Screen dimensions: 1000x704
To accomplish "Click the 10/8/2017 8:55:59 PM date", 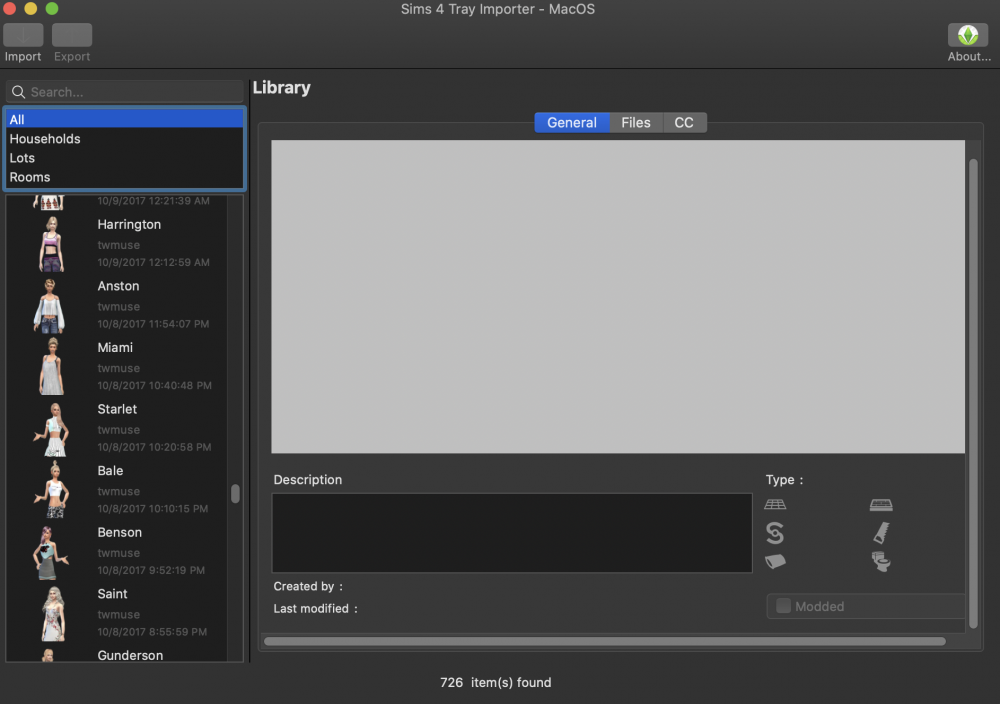I will [152, 632].
